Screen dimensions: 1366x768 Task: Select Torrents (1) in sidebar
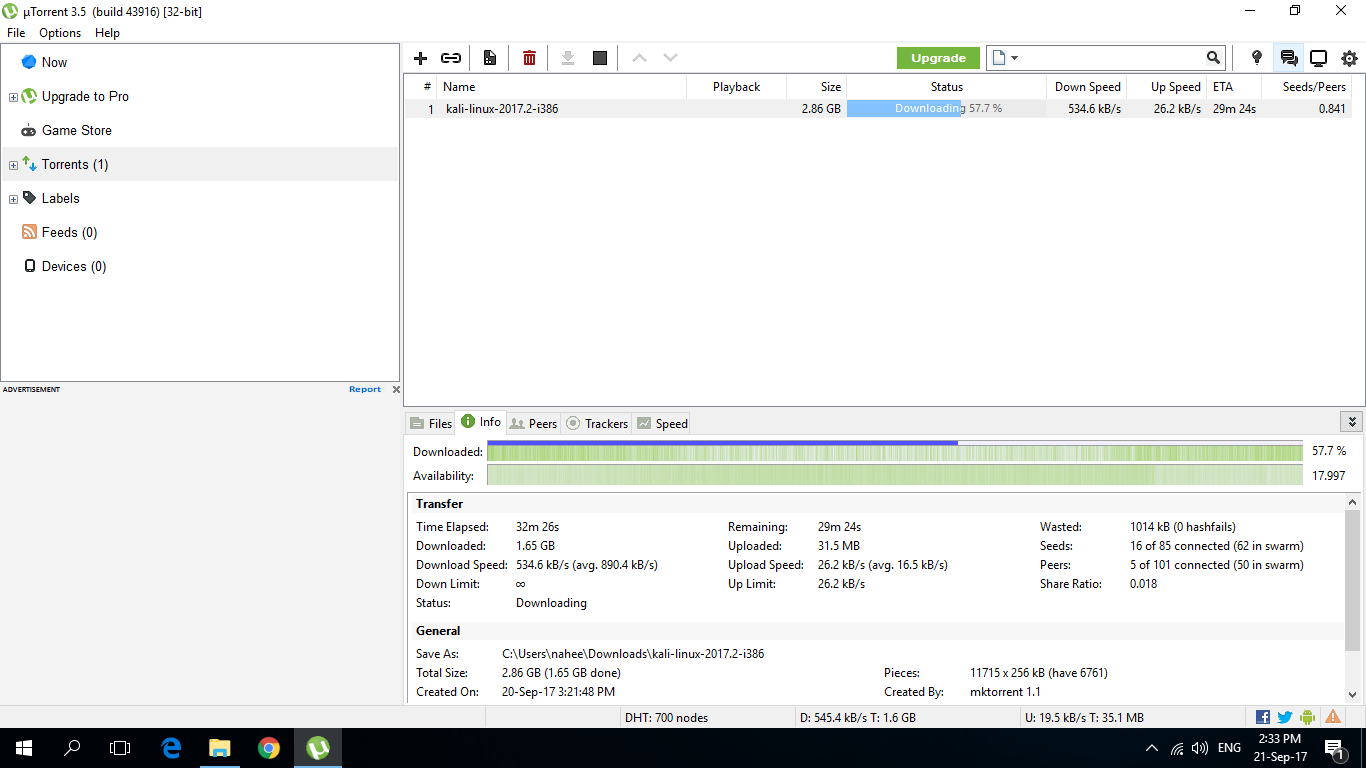75,164
